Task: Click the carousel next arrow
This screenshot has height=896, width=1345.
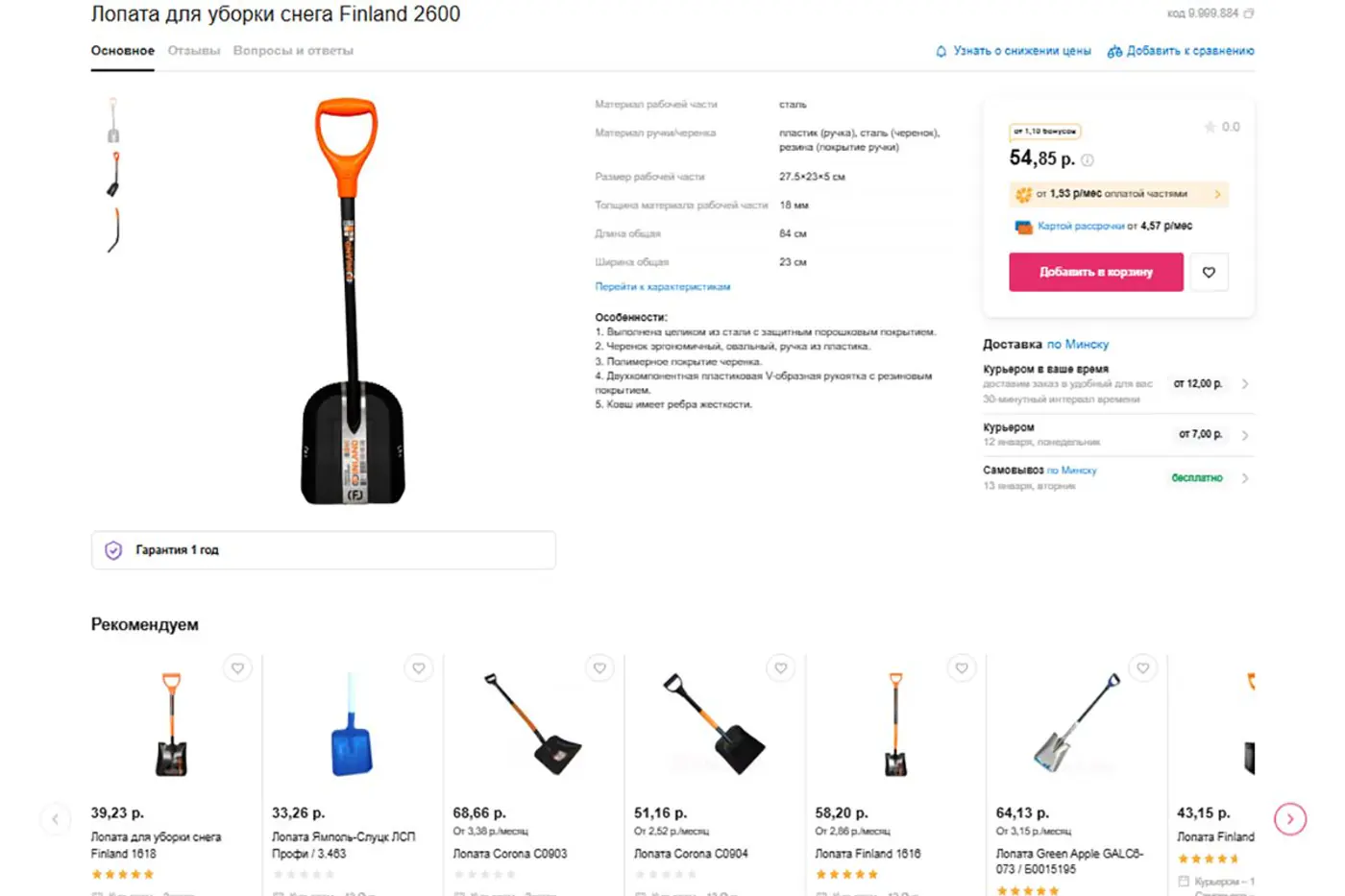Action: 1290,819
